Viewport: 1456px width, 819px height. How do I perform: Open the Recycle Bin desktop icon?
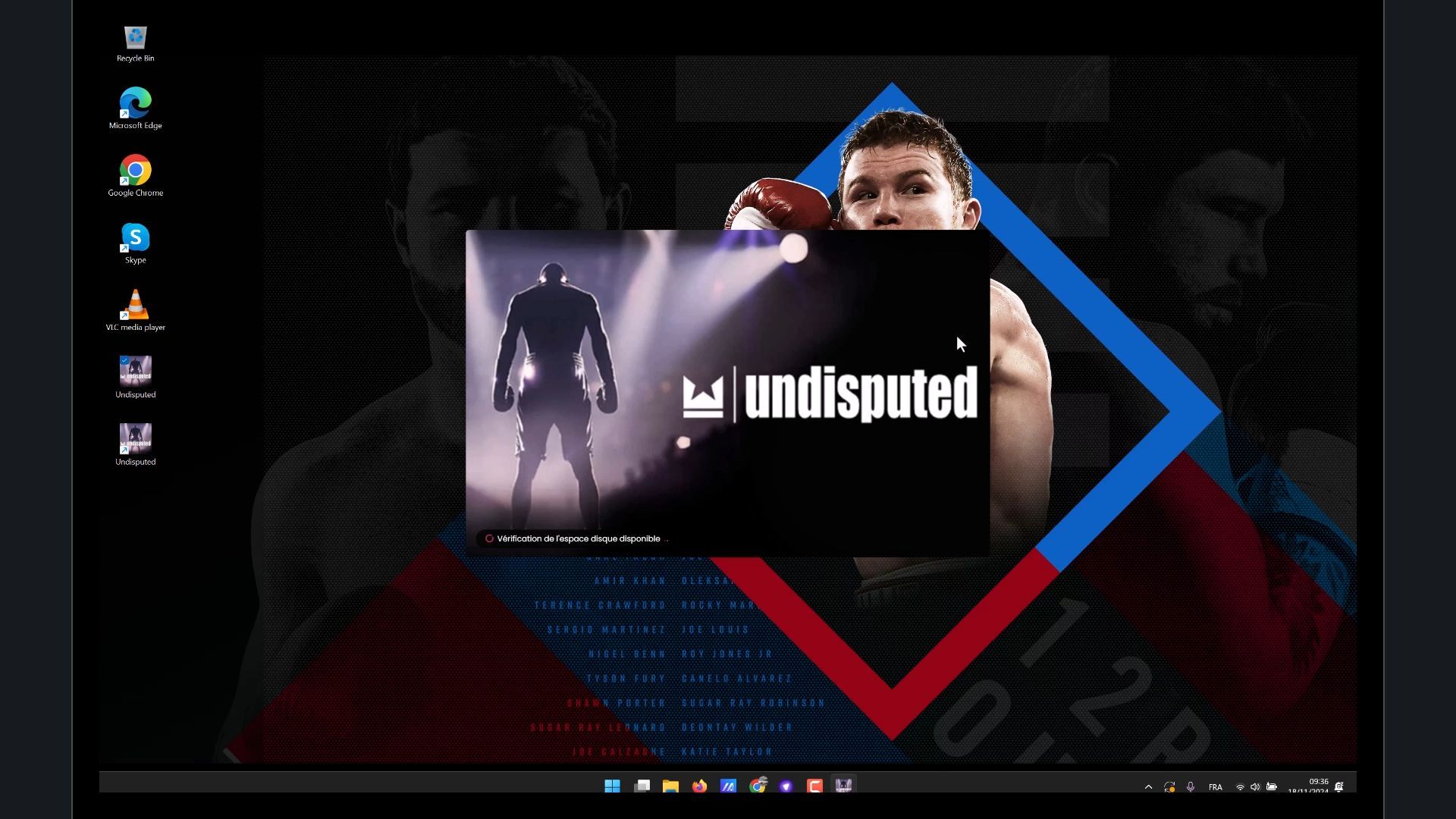pyautogui.click(x=135, y=43)
